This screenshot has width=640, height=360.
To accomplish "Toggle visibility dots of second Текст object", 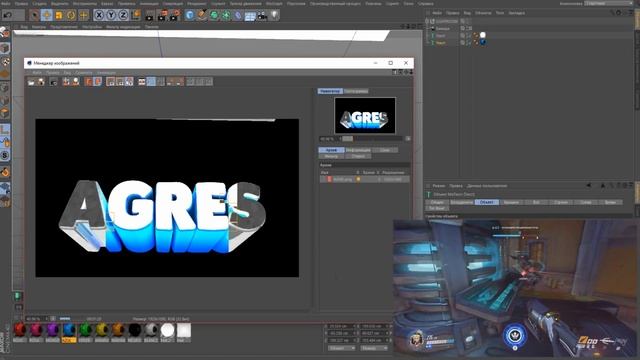I will click(468, 42).
